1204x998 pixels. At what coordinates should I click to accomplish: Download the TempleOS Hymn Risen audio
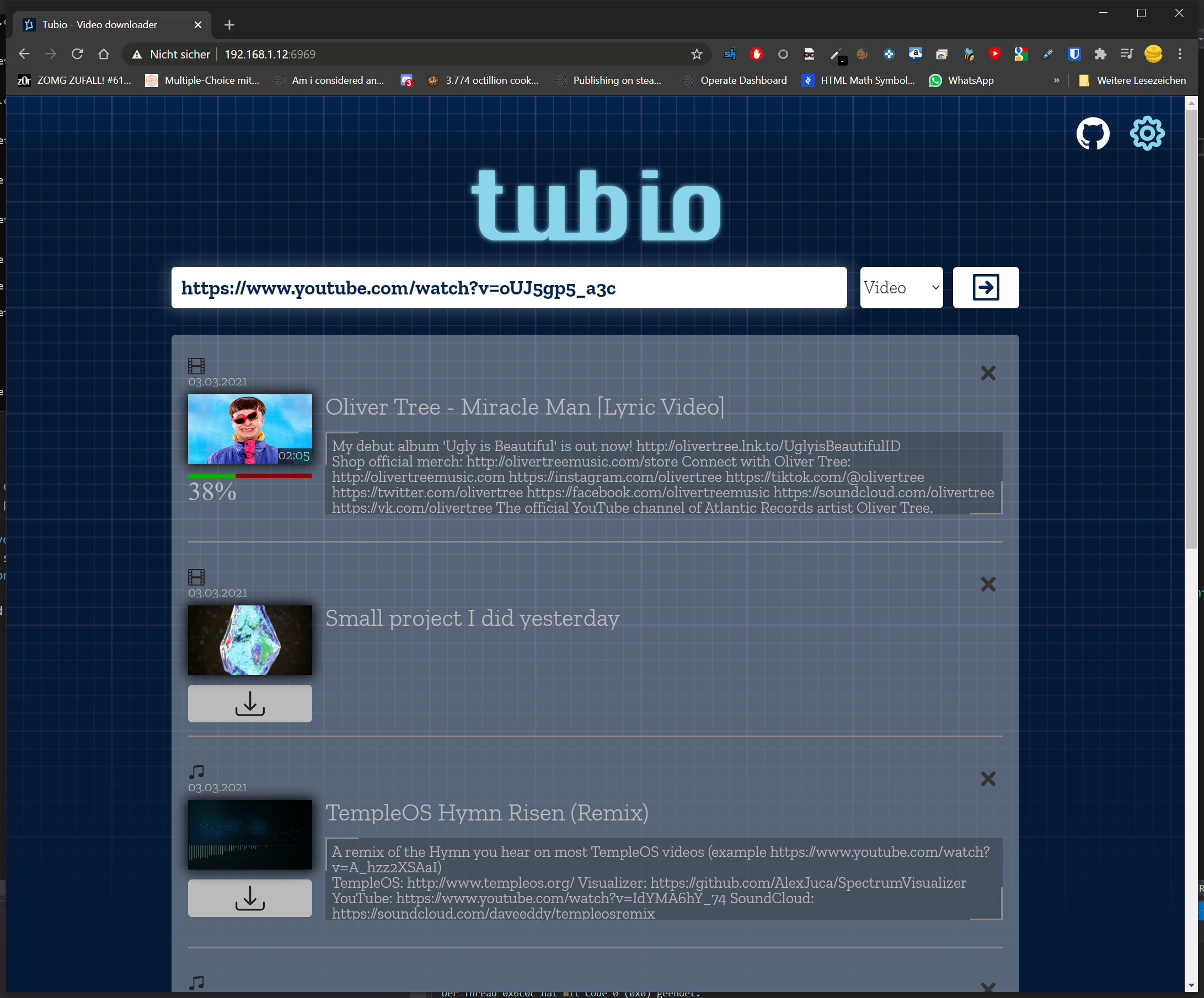coord(250,898)
